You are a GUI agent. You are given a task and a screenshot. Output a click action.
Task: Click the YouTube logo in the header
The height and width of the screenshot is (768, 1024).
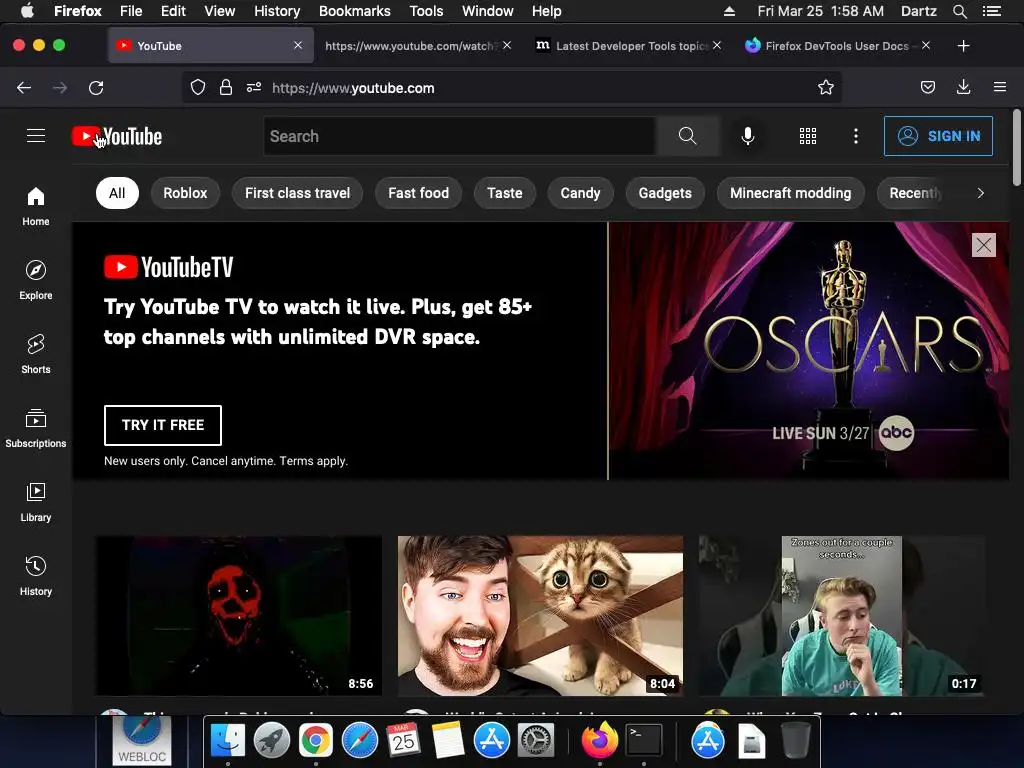117,136
